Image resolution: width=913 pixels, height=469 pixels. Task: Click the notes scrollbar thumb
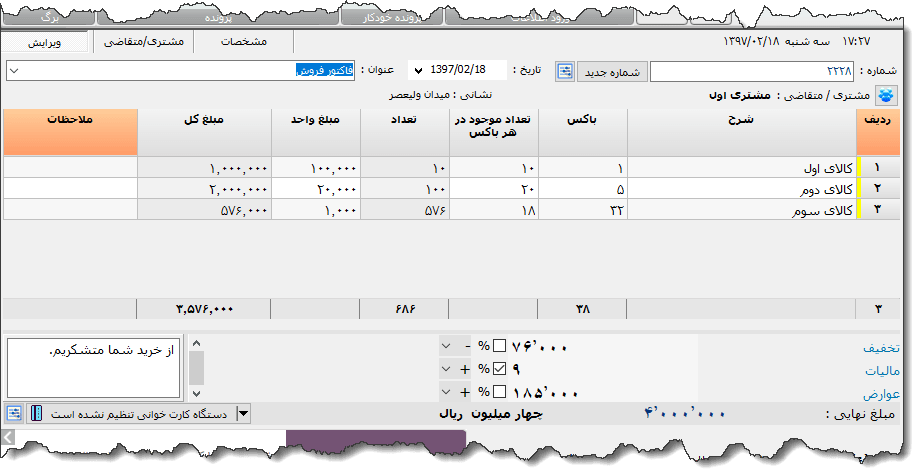pos(196,368)
